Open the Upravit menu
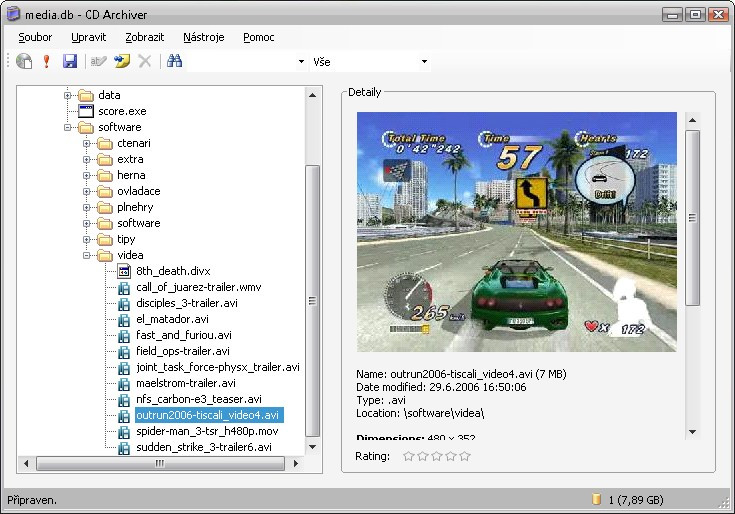 coord(89,37)
